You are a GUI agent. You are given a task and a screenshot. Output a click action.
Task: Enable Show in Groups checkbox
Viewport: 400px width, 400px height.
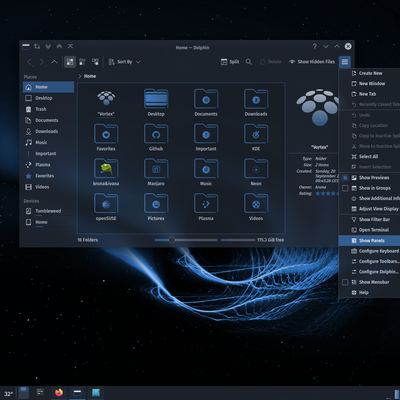[x=345, y=188]
